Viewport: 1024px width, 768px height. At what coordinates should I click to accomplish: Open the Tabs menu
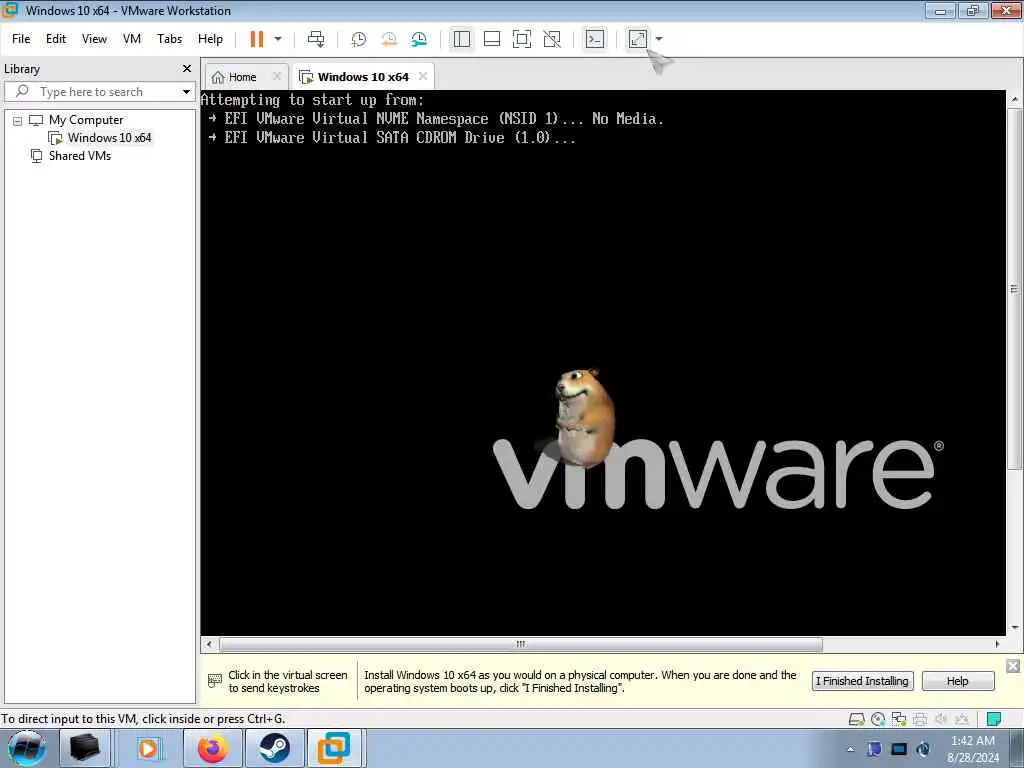coord(169,39)
